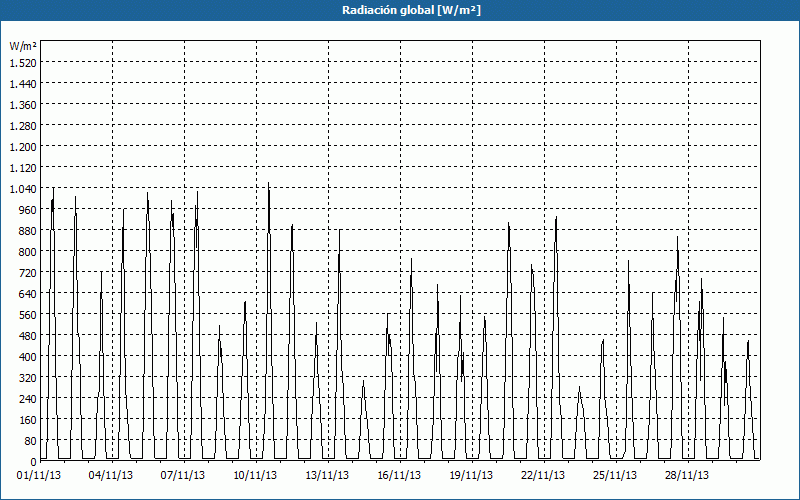Select the 160 y-axis value
800x500 pixels.
pyautogui.click(x=28, y=420)
